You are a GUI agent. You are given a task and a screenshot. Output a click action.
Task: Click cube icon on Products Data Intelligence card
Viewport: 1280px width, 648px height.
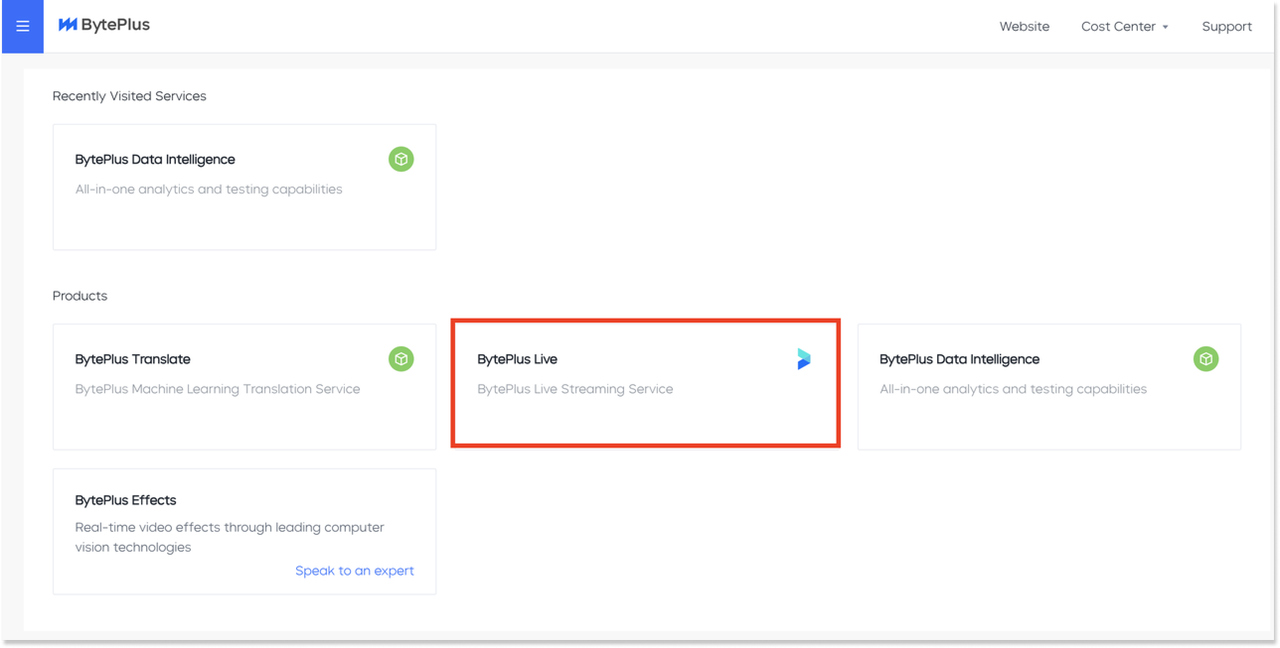(1206, 359)
